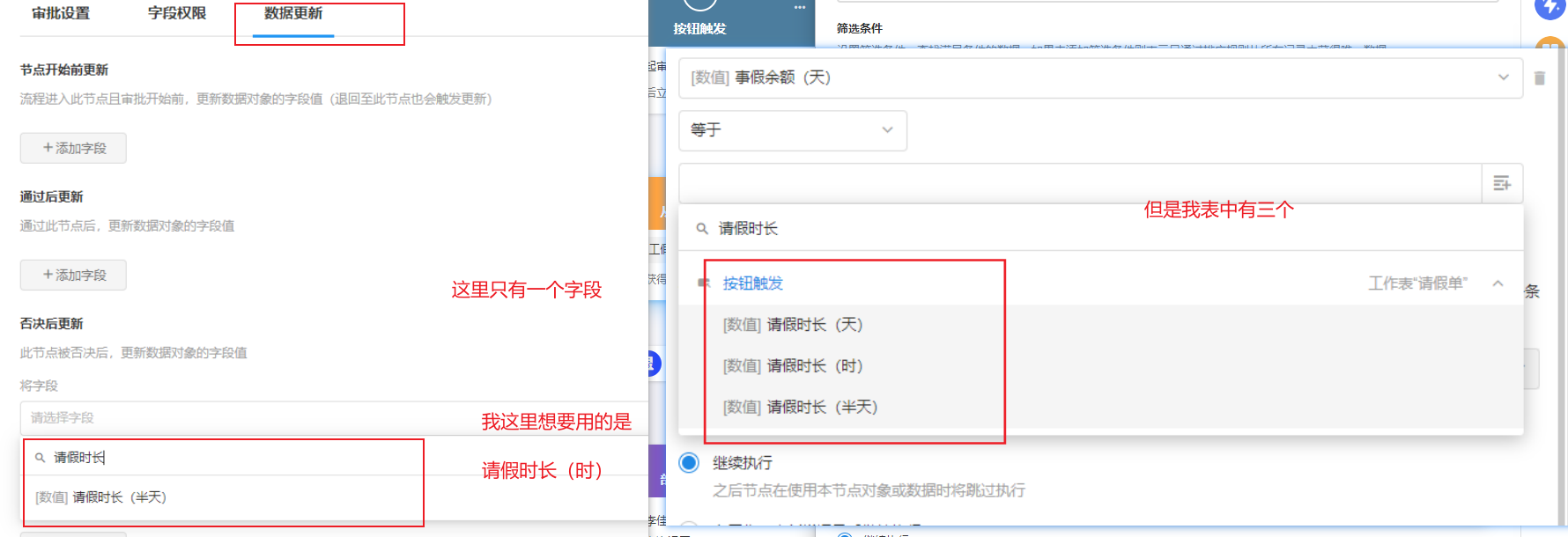This screenshot has width=1568, height=537.
Task: Collapse the 工作表"请假单" group chevron
Action: pos(1498,283)
